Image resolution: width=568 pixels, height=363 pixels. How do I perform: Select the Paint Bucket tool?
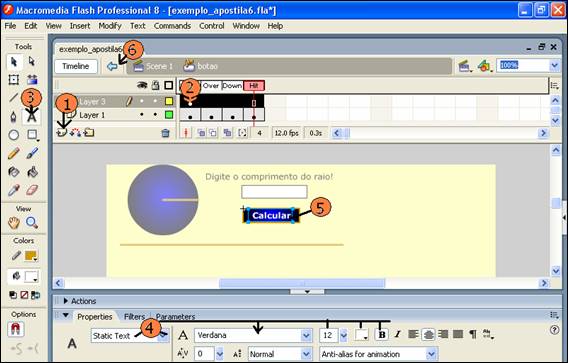click(32, 172)
